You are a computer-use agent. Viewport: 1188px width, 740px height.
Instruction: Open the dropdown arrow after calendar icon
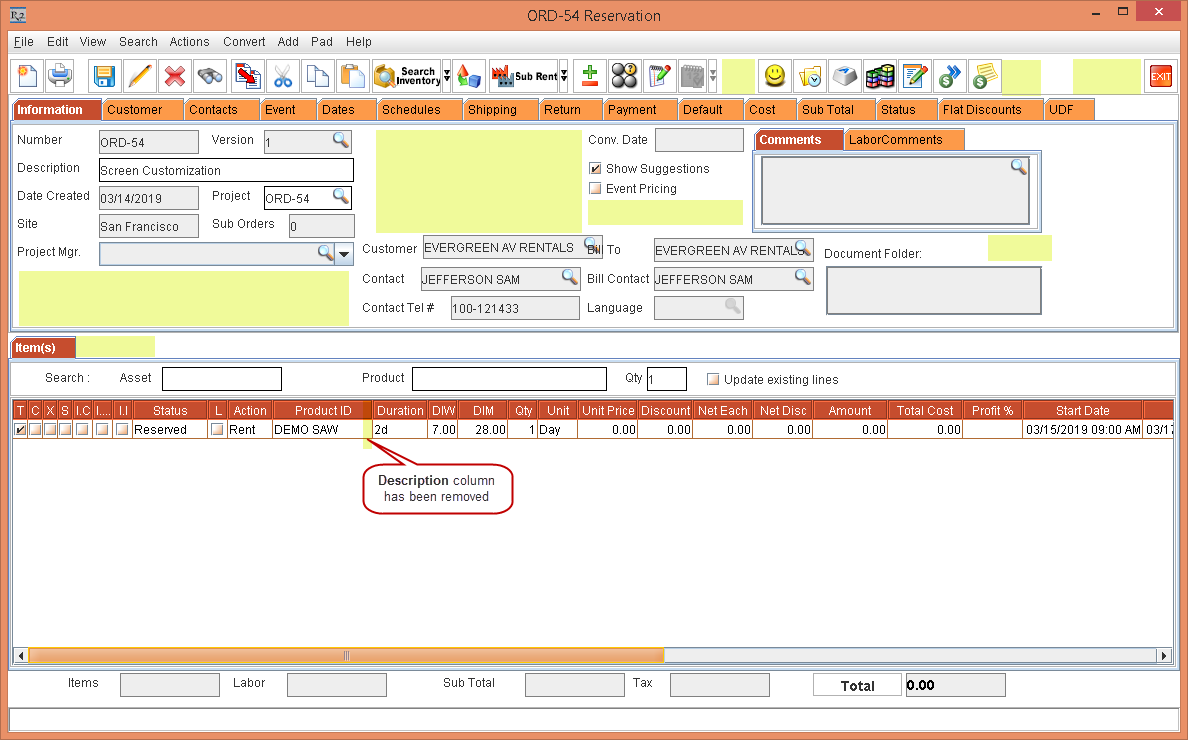pos(712,76)
